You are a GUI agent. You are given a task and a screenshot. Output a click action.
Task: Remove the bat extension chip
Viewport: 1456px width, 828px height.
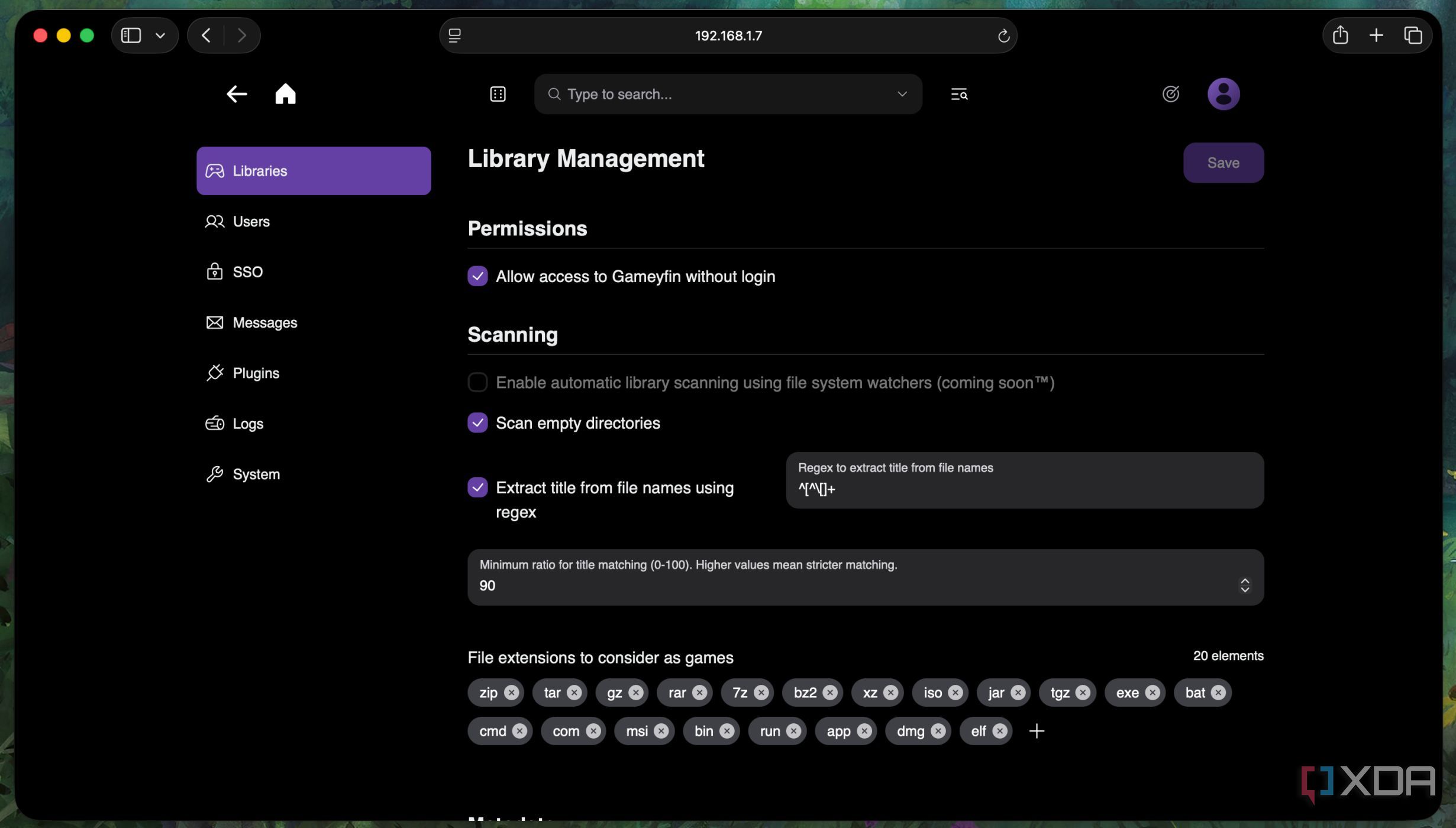[x=1218, y=693]
